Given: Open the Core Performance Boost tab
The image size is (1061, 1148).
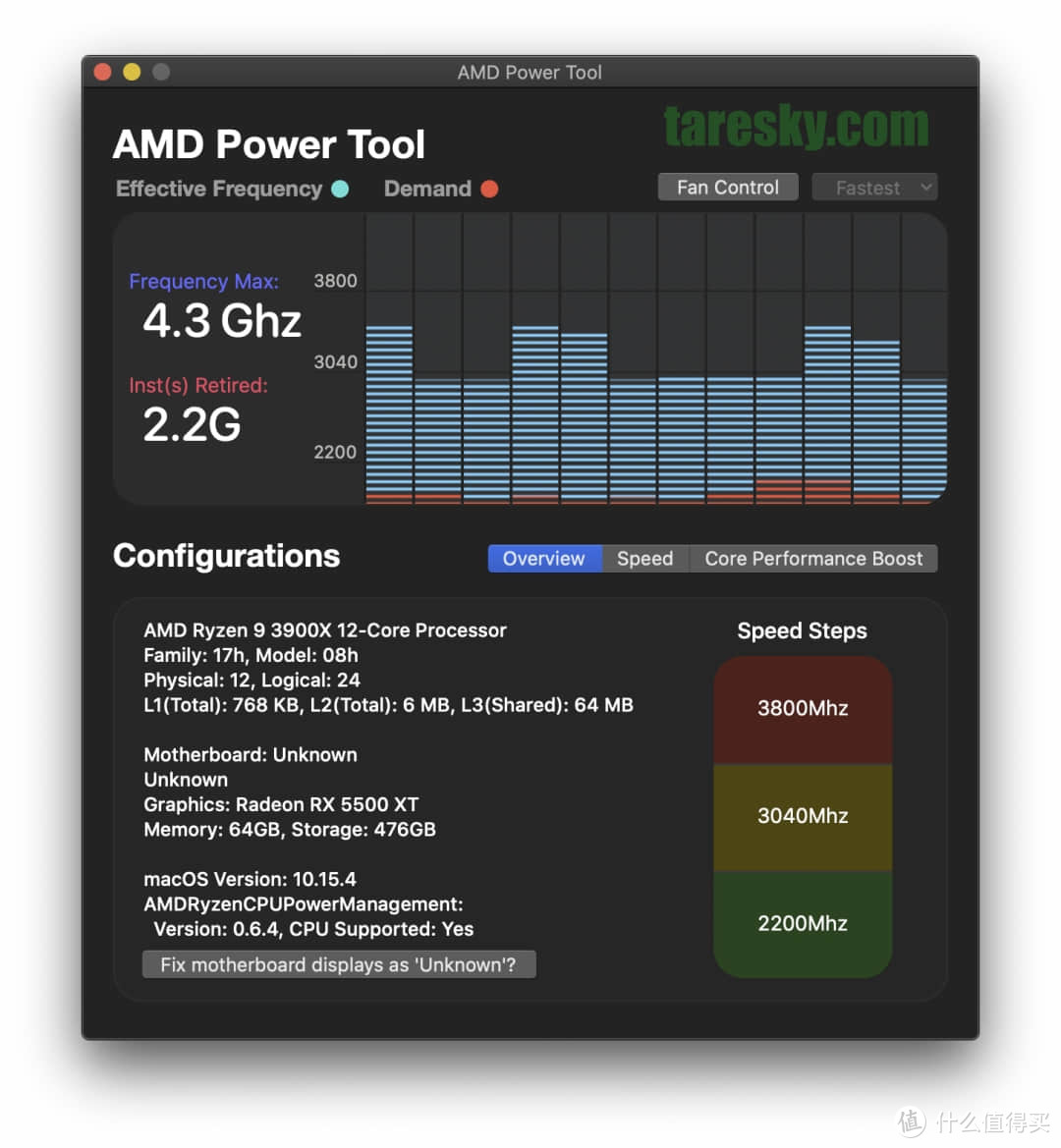Looking at the screenshot, I should (813, 558).
